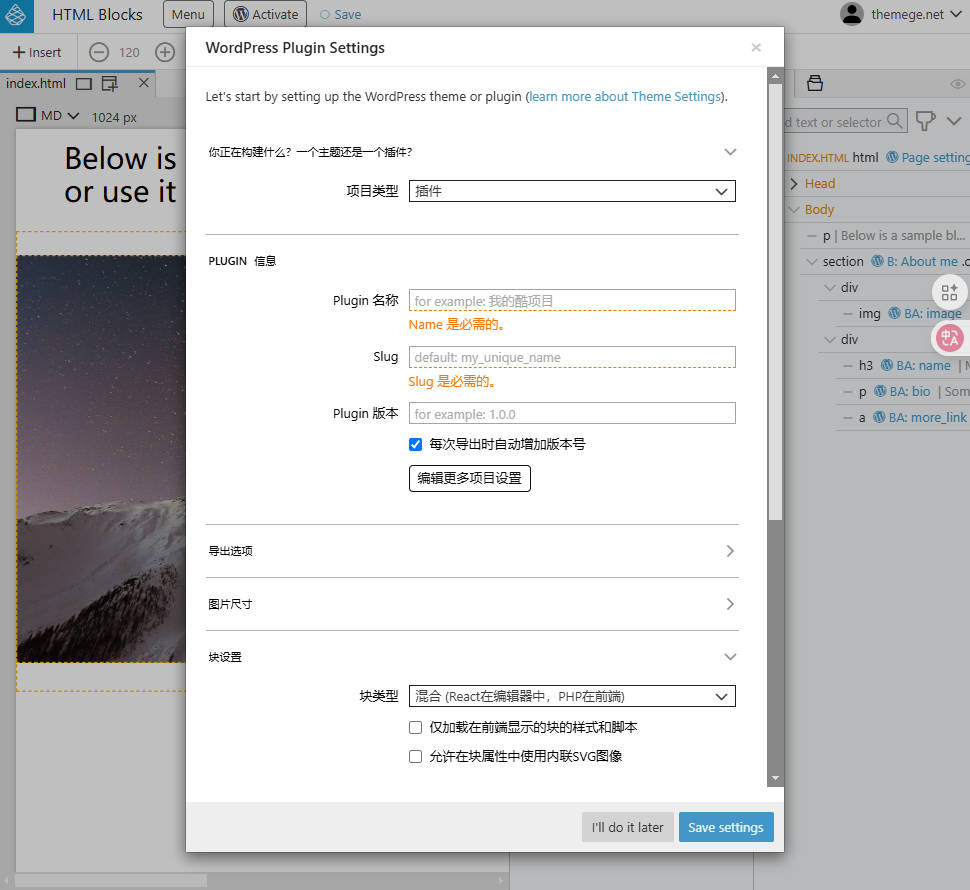This screenshot has height=890, width=970.
Task: Click the search magnifier icon in tree panel
Action: click(895, 121)
